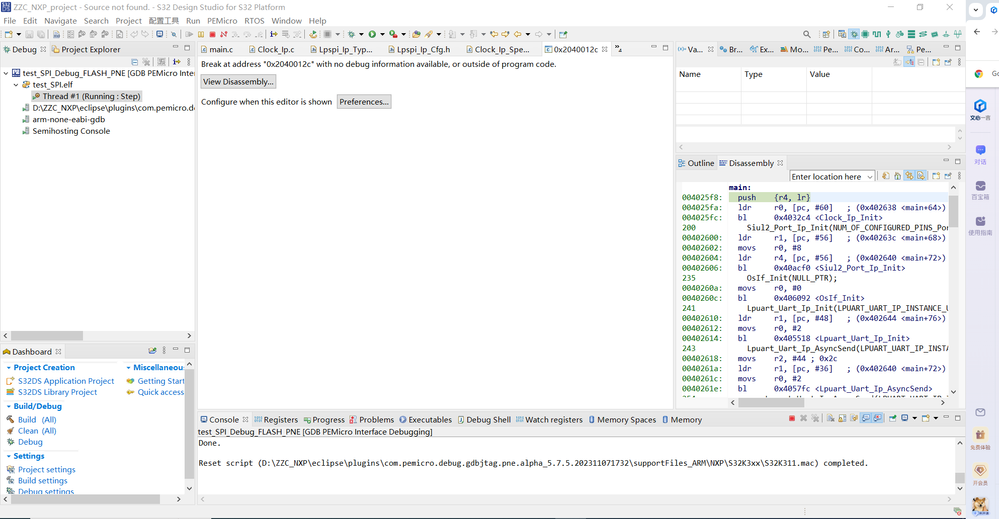This screenshot has height=519, width=999.
Task: Collapse the Miscellaneous section in Dashboard
Action: [128, 368]
